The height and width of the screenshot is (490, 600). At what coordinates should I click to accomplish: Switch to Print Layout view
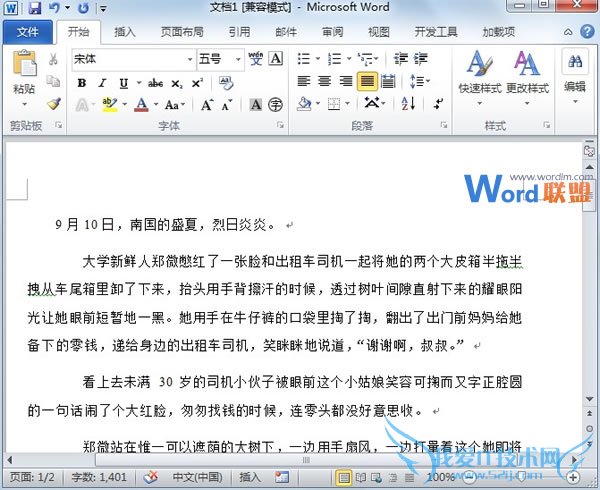click(344, 477)
